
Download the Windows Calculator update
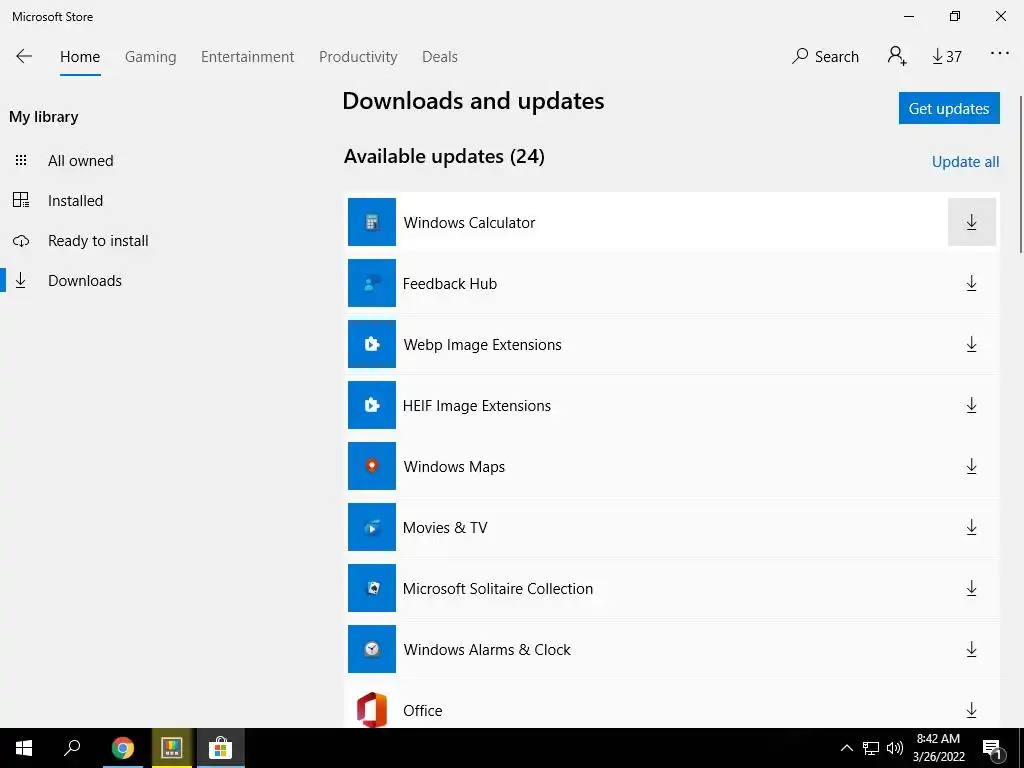point(971,222)
